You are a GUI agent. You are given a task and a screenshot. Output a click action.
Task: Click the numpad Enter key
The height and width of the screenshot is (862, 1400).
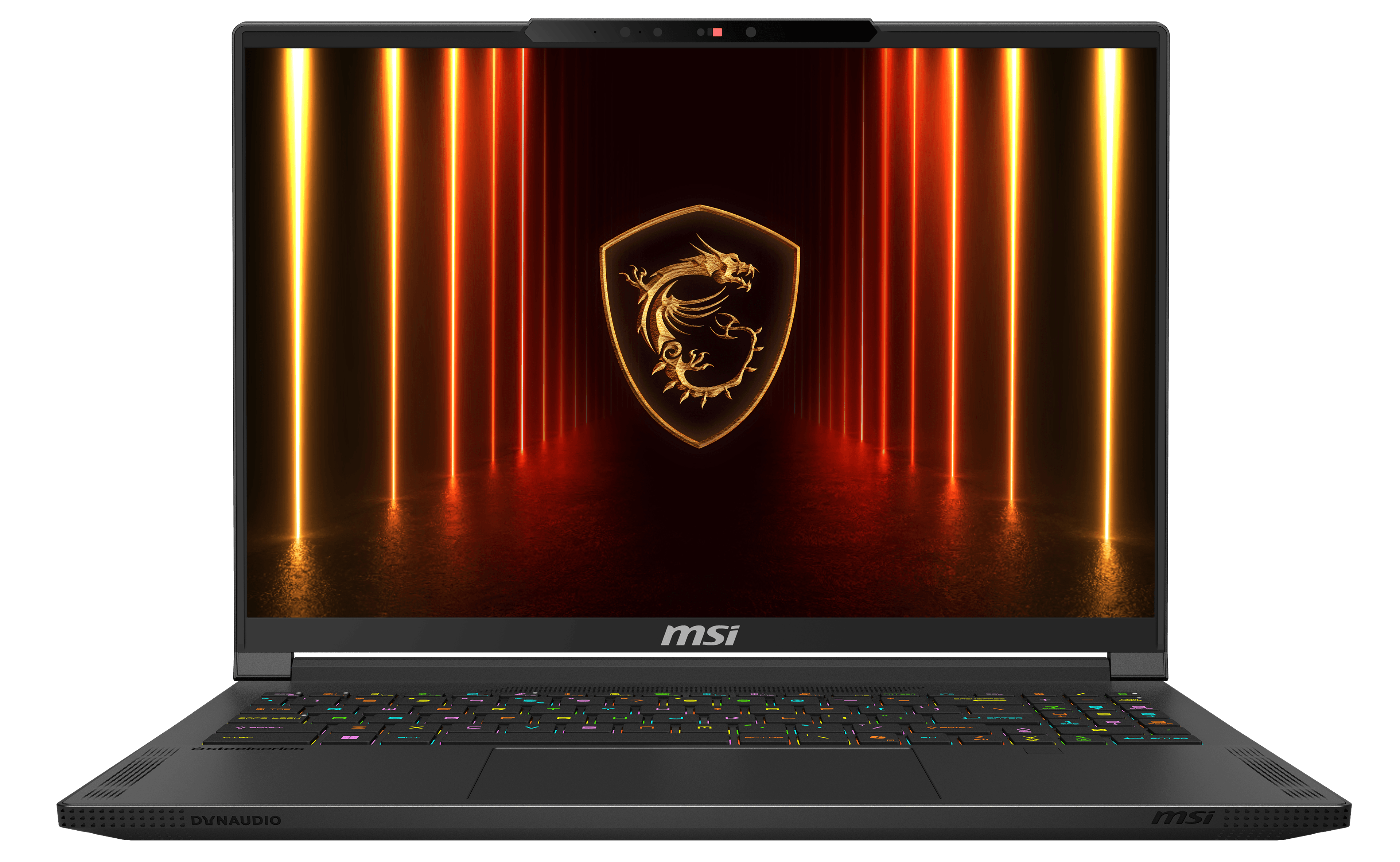click(x=1156, y=740)
